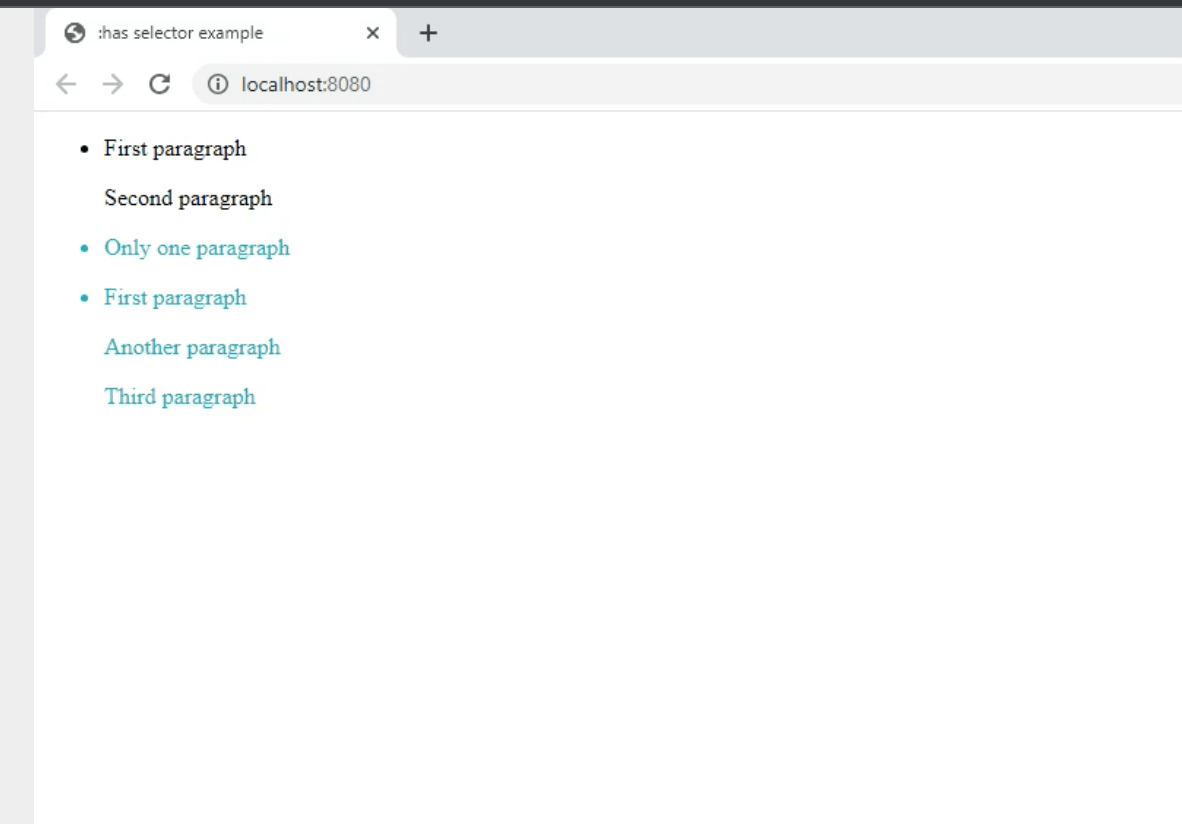Reload the localhost page
This screenshot has height=824, width=1182.
click(x=159, y=84)
